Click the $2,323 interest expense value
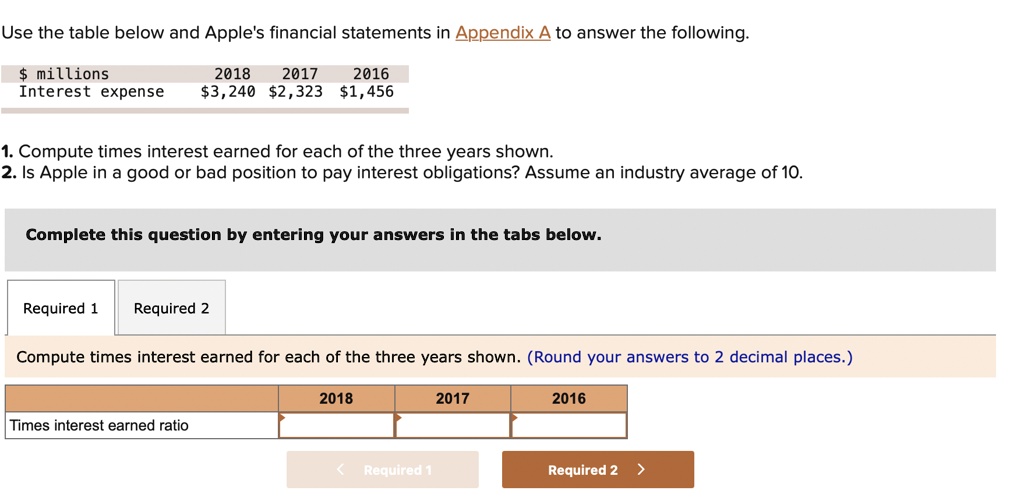This screenshot has width=1024, height=501. 296,92
